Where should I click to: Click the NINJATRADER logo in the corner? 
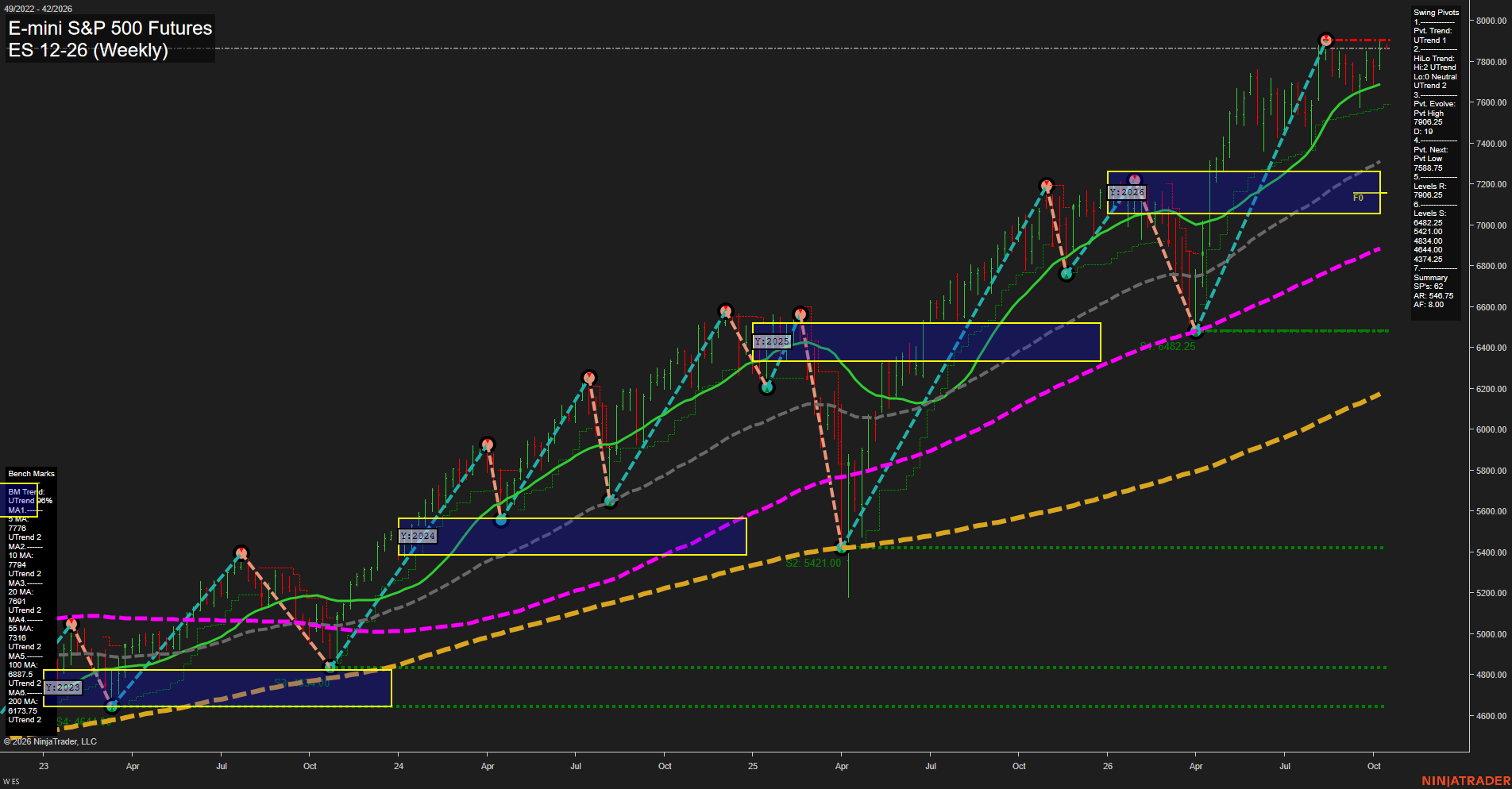click(x=1466, y=781)
